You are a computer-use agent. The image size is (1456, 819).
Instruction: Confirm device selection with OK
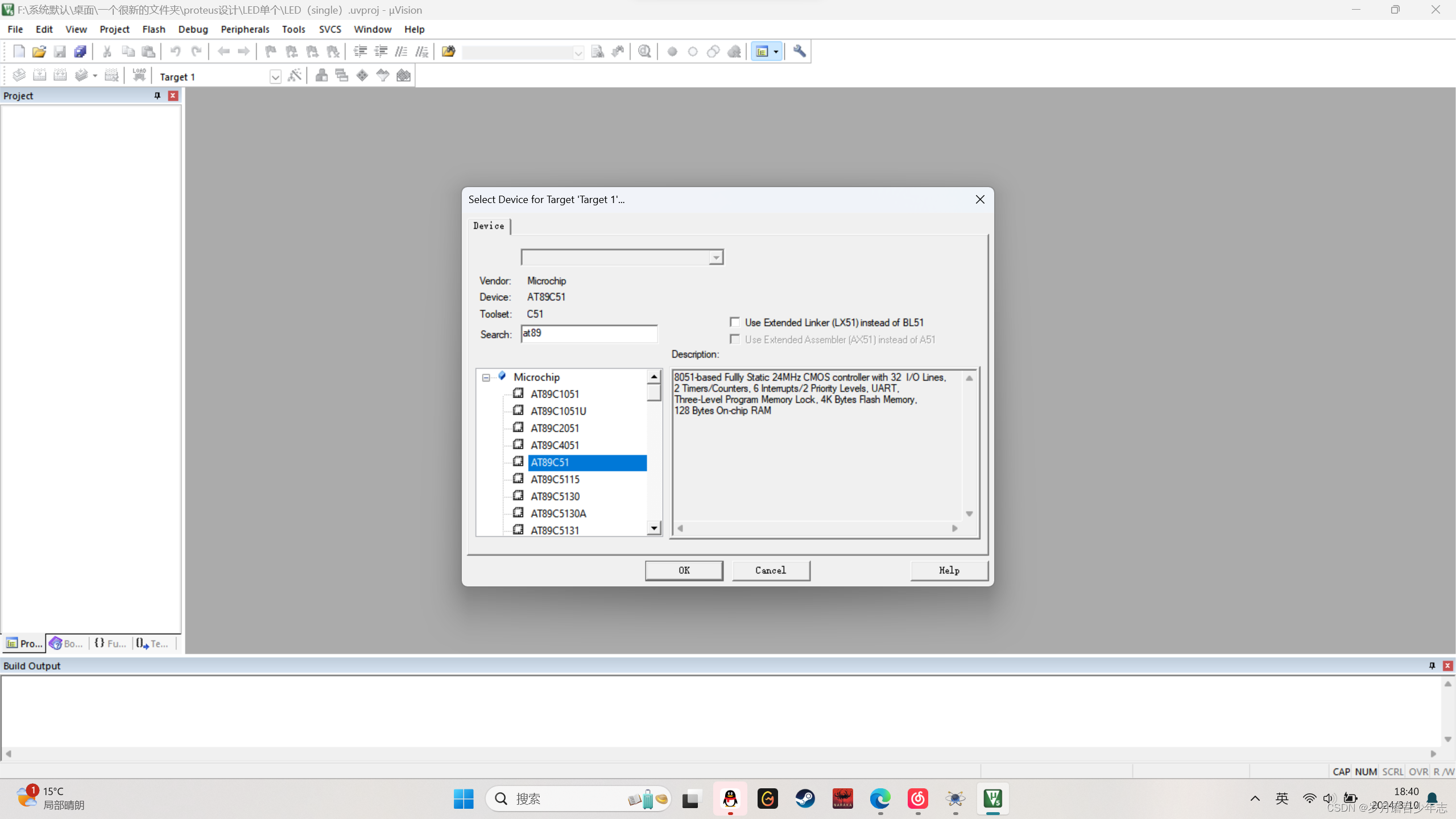point(684,570)
